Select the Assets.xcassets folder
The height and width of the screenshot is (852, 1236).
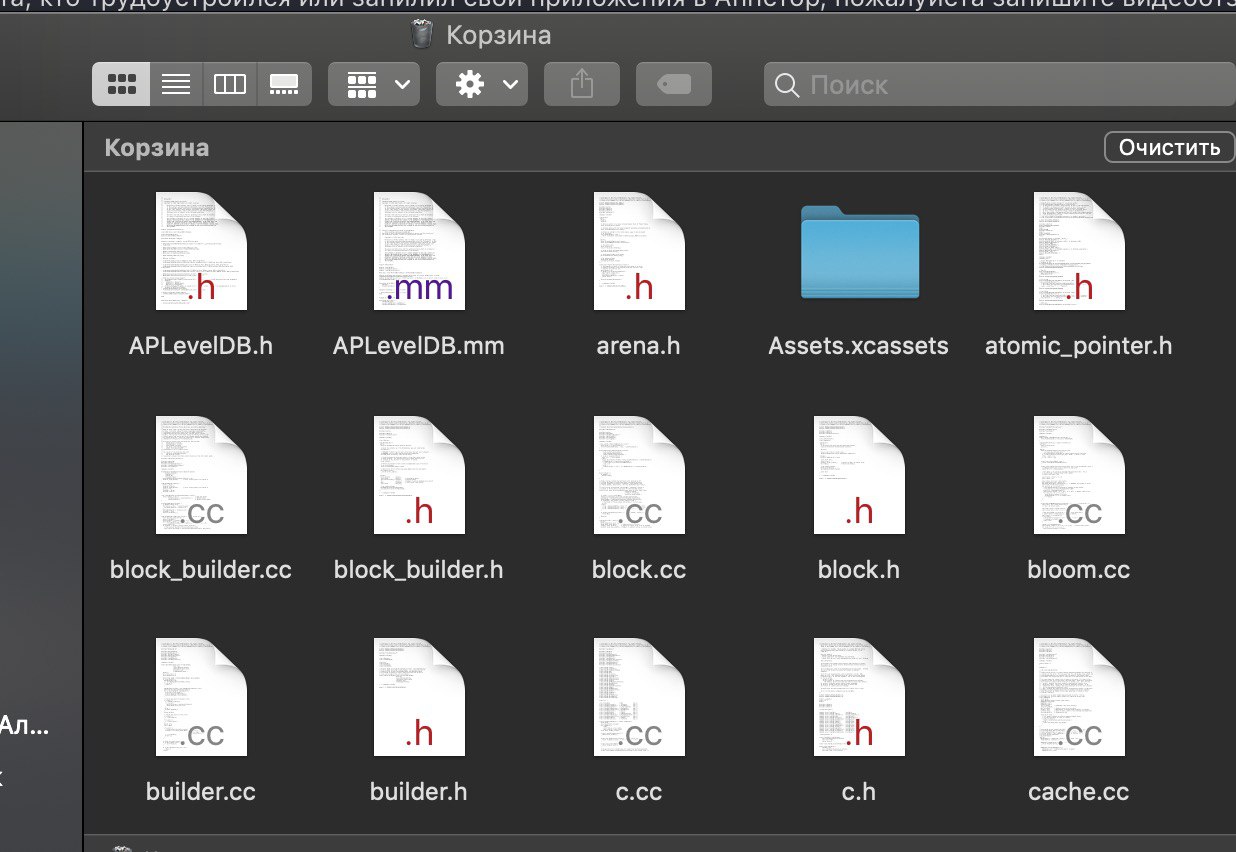coord(859,251)
